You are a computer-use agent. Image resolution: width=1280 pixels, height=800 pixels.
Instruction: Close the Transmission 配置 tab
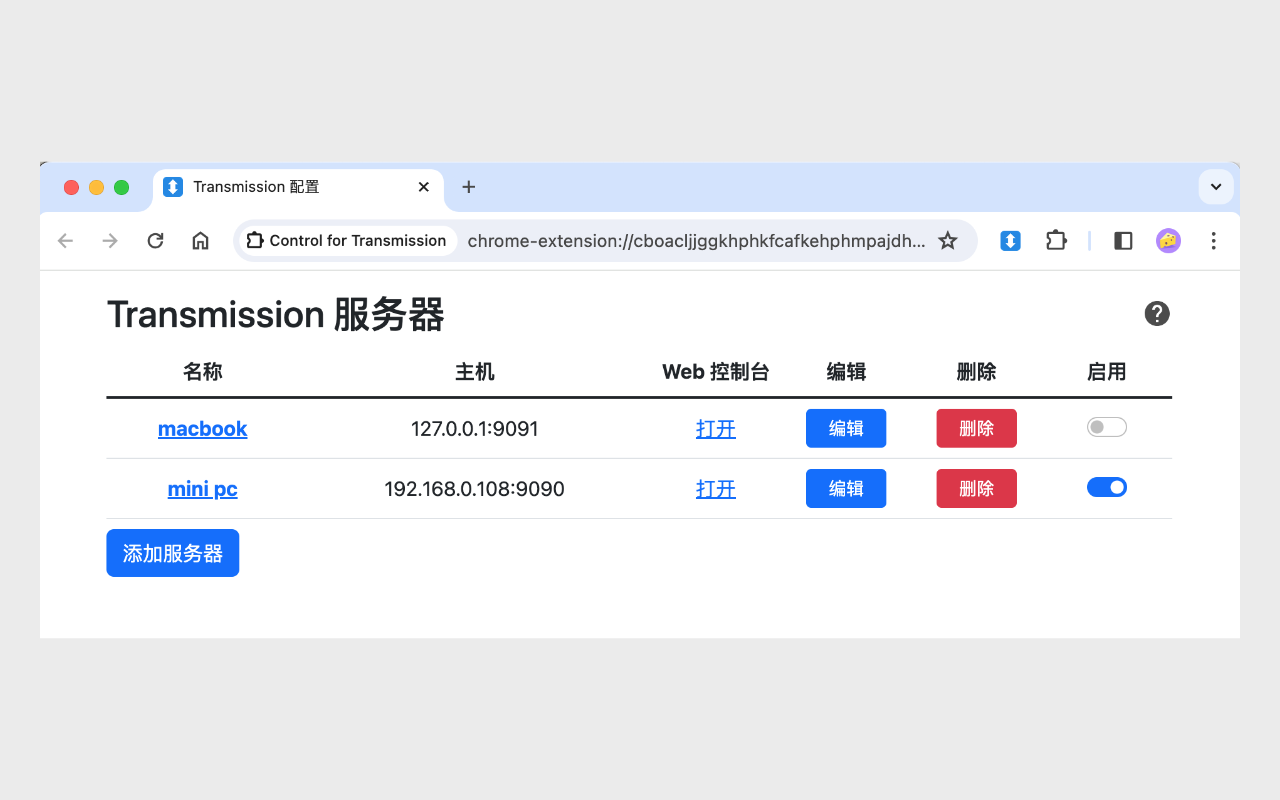pyautogui.click(x=424, y=187)
